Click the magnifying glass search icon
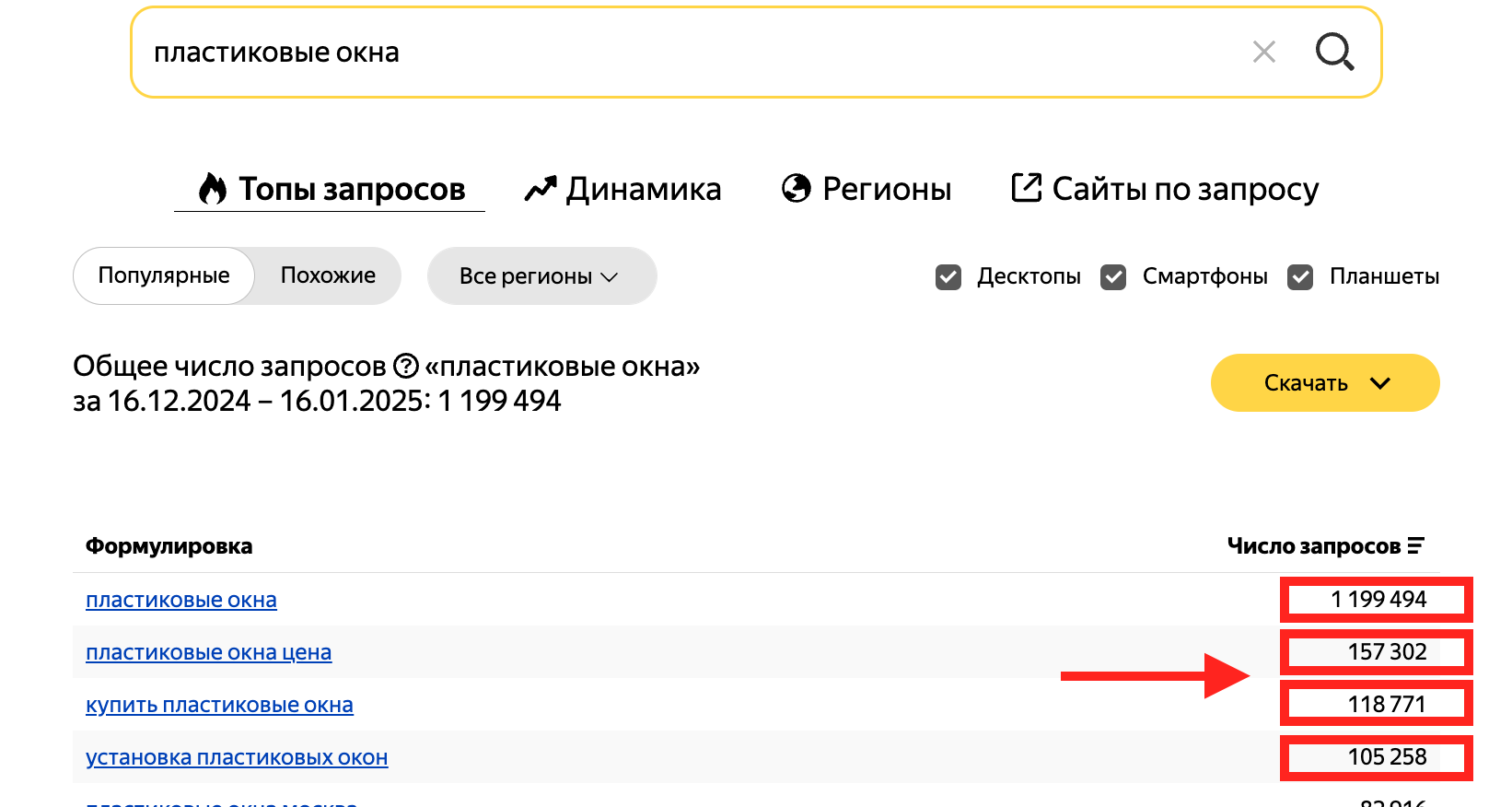The image size is (1512, 807). (x=1334, y=52)
